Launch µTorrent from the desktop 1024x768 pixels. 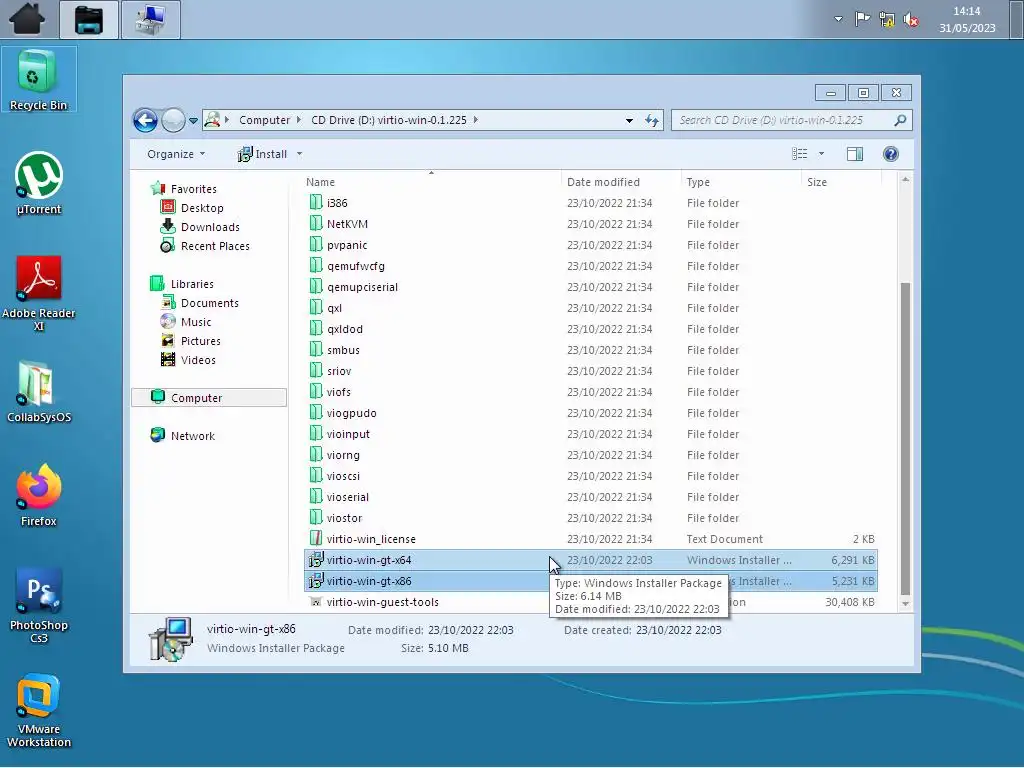coord(39,184)
